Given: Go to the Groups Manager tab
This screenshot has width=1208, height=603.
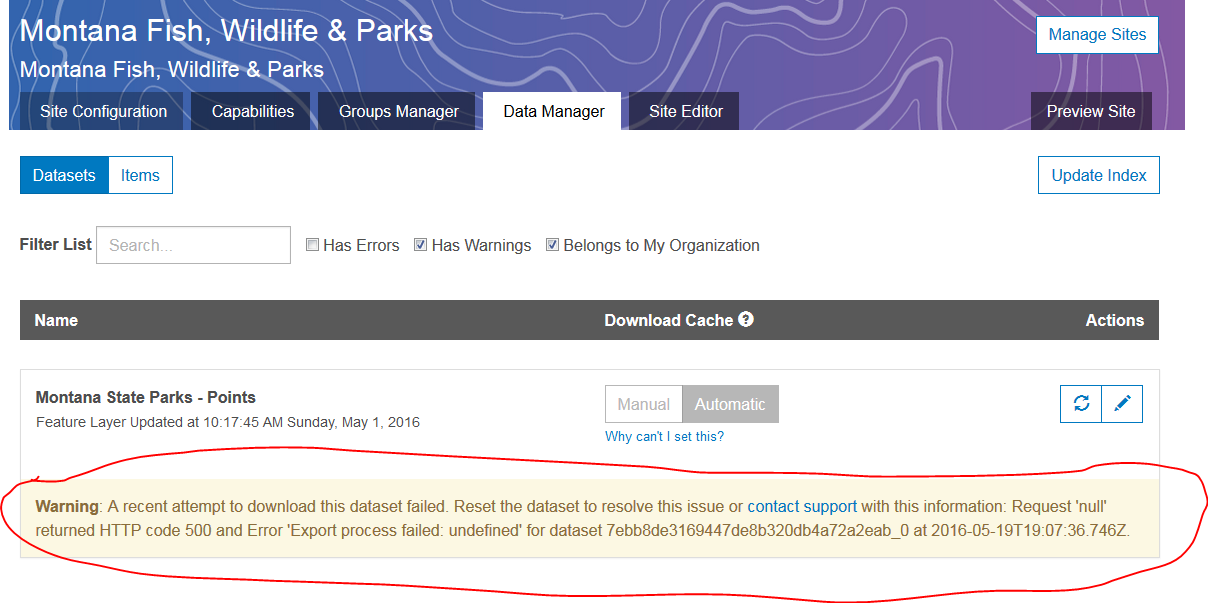Looking at the screenshot, I should point(398,111).
